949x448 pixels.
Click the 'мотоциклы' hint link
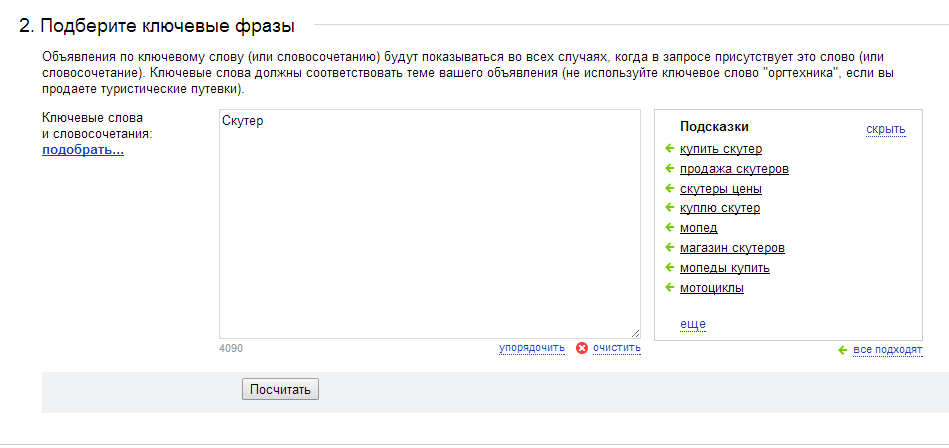click(x=712, y=288)
